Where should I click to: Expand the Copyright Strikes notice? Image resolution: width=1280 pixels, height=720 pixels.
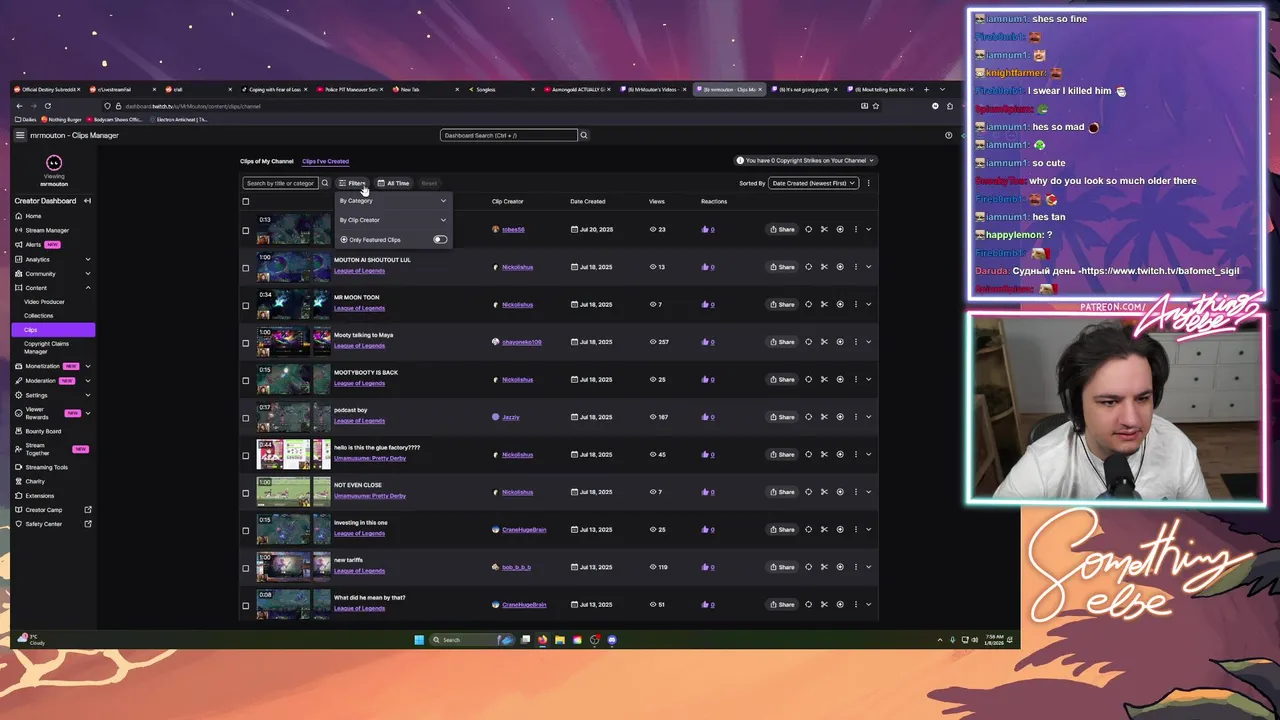pyautogui.click(x=805, y=160)
